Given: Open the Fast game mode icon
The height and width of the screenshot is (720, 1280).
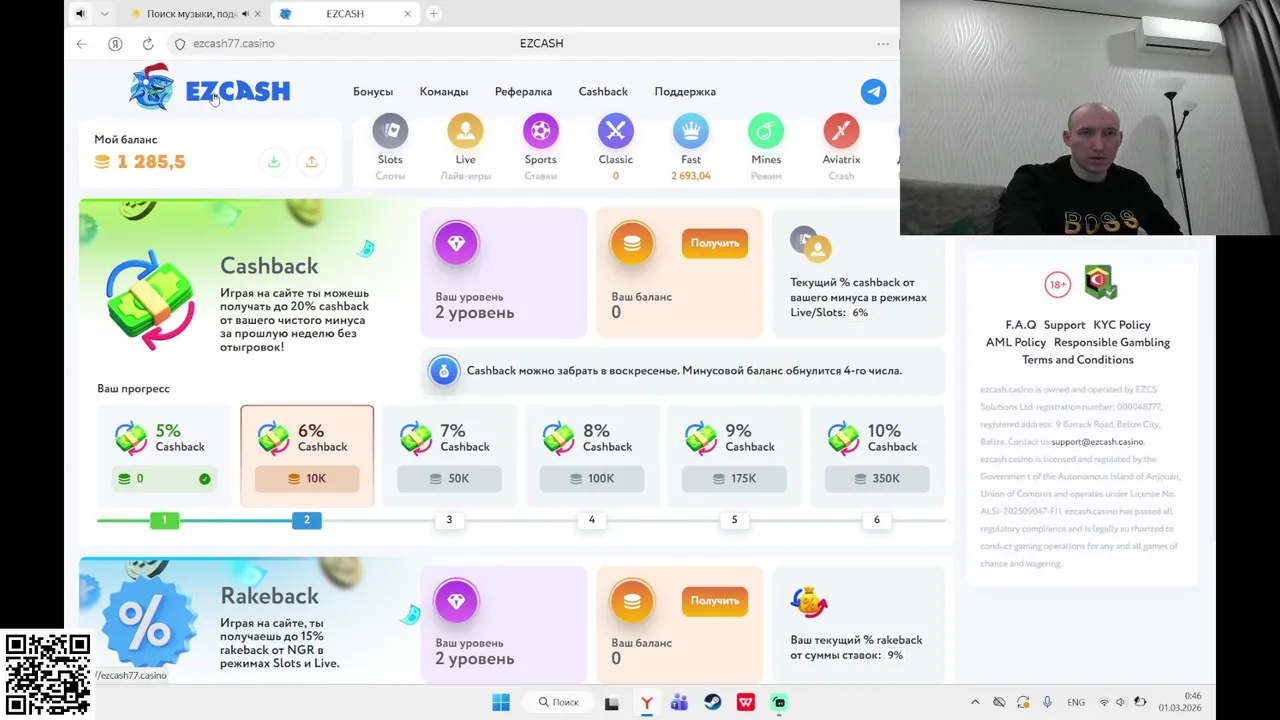Looking at the screenshot, I should tap(691, 131).
